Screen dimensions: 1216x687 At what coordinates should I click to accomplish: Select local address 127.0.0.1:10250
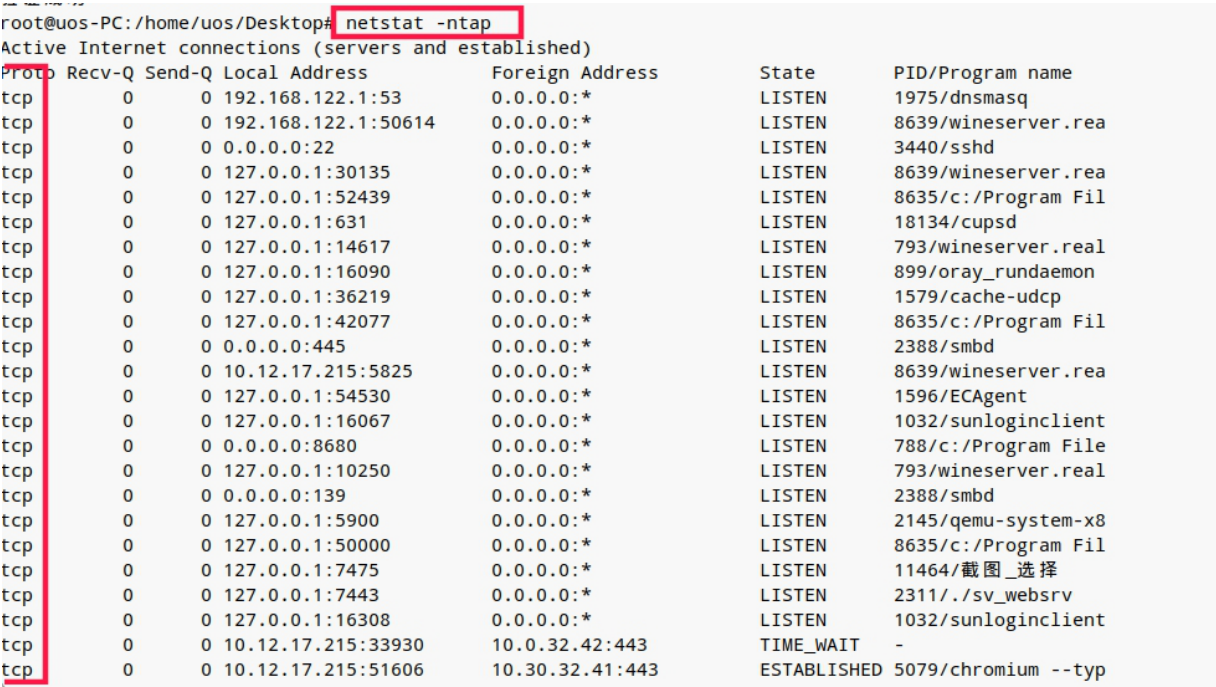[x=307, y=471]
